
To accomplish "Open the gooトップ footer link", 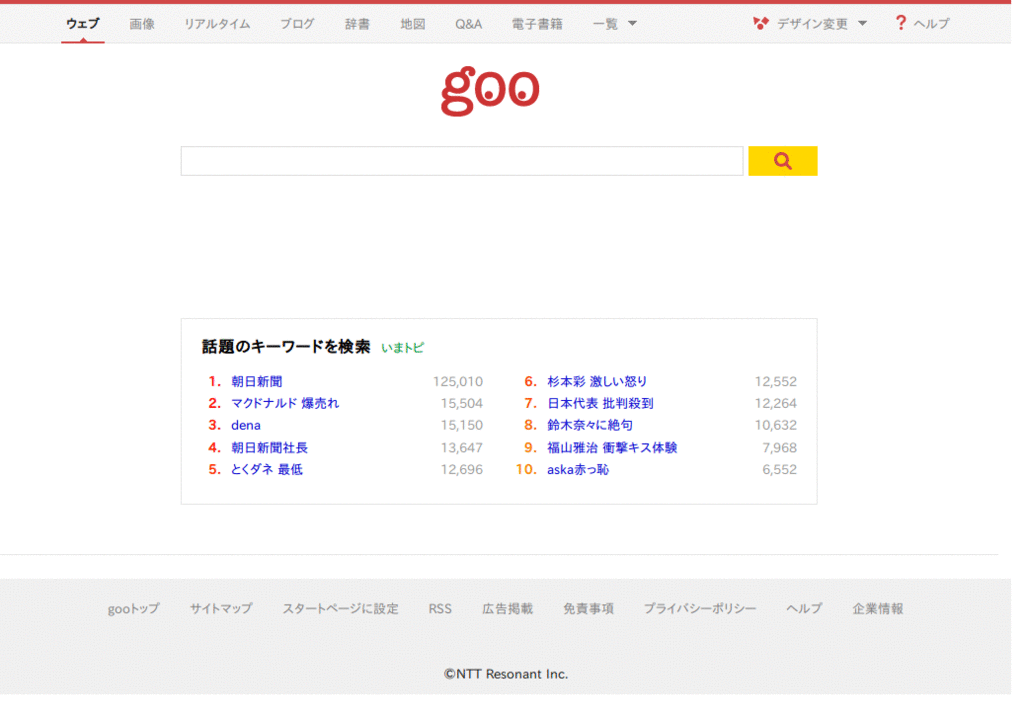I will 133,609.
